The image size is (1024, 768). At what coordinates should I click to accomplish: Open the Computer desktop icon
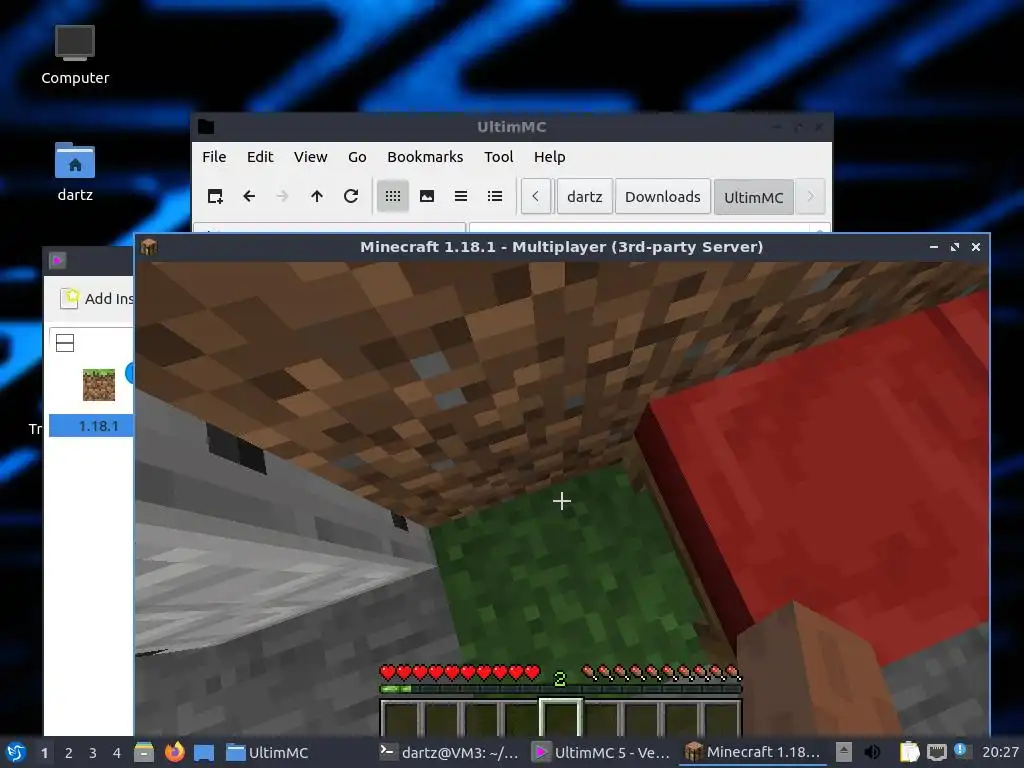74,55
